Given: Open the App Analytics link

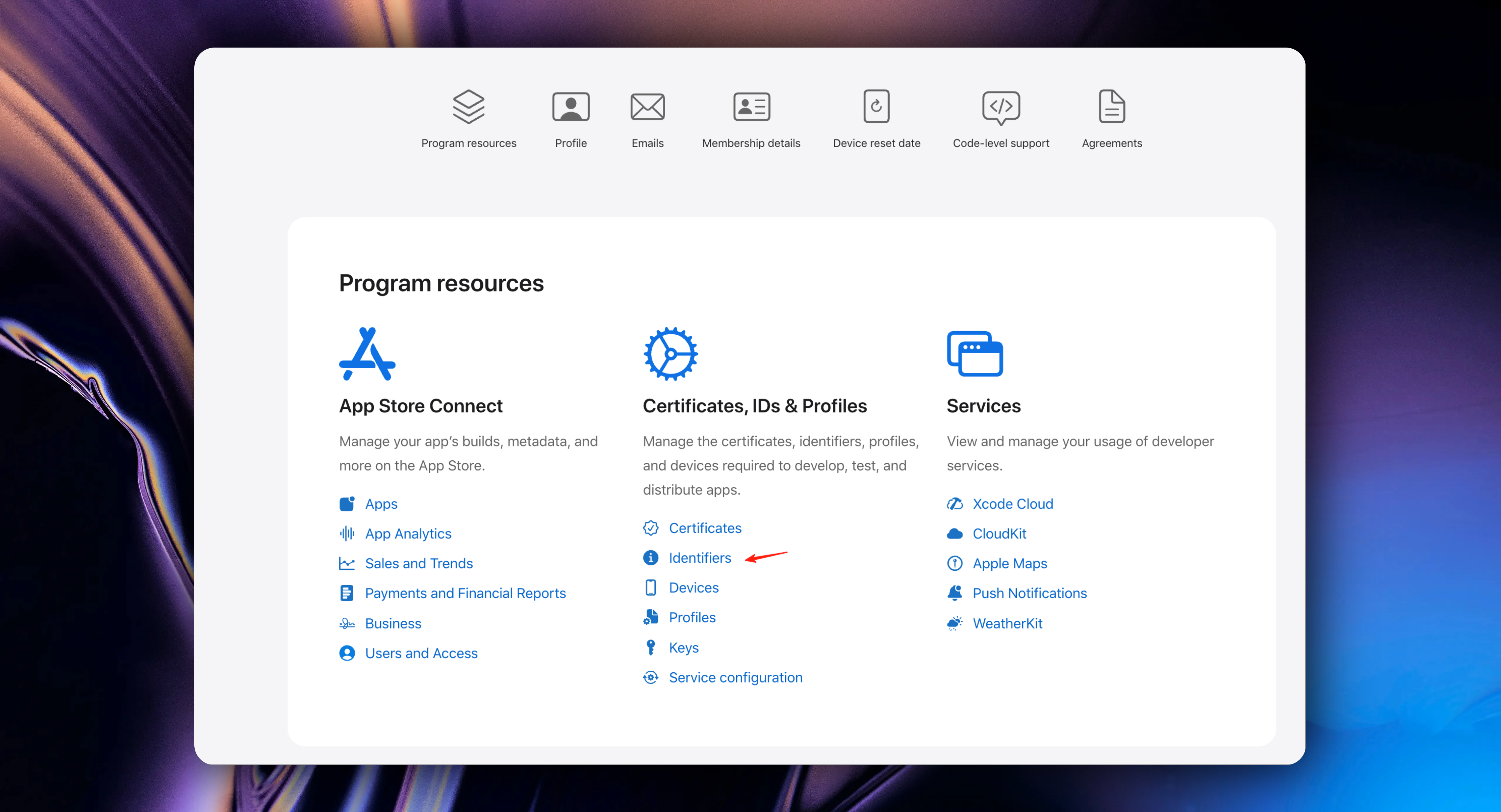Looking at the screenshot, I should pyautogui.click(x=408, y=533).
